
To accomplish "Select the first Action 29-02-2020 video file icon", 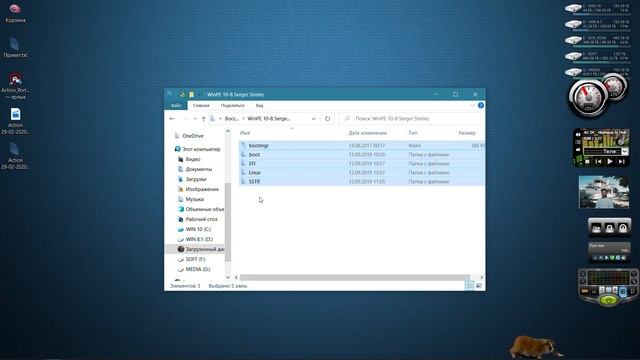I will tap(15, 121).
